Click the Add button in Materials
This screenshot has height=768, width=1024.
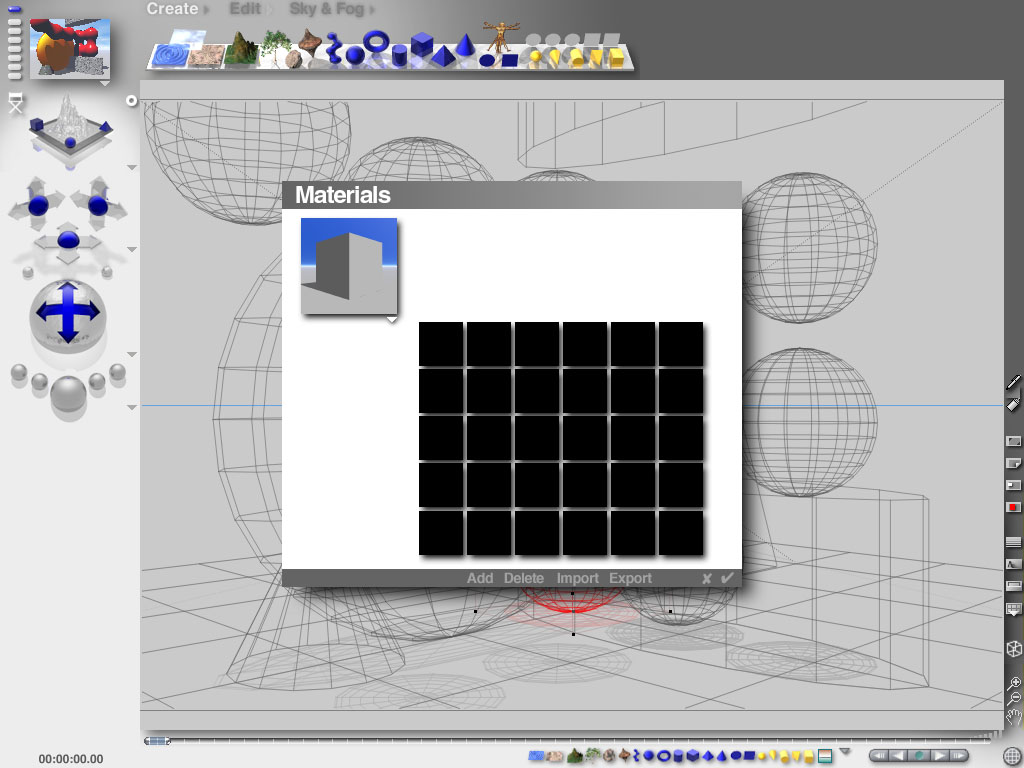coord(480,578)
